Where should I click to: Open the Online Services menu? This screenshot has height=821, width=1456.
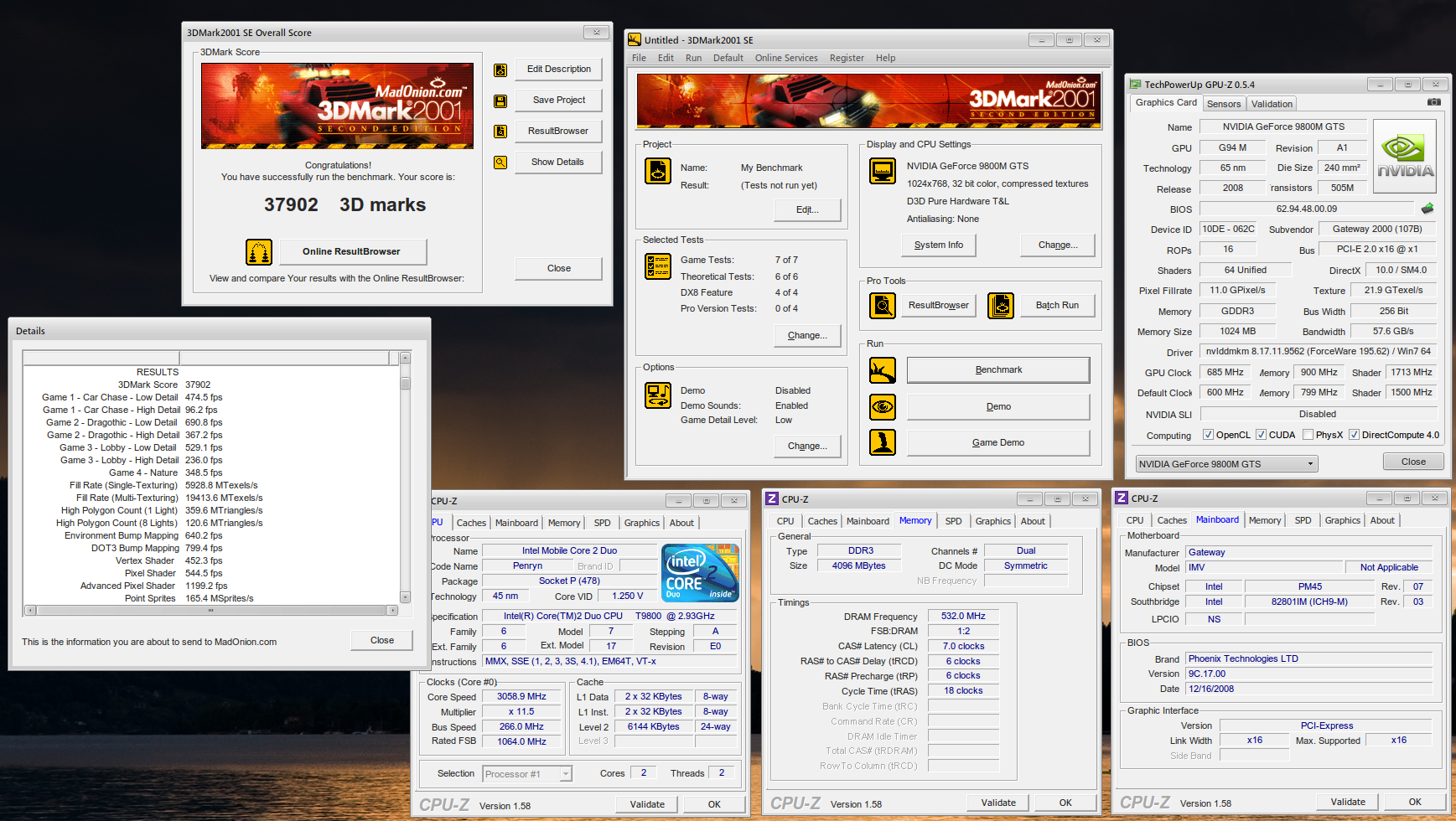pos(786,58)
